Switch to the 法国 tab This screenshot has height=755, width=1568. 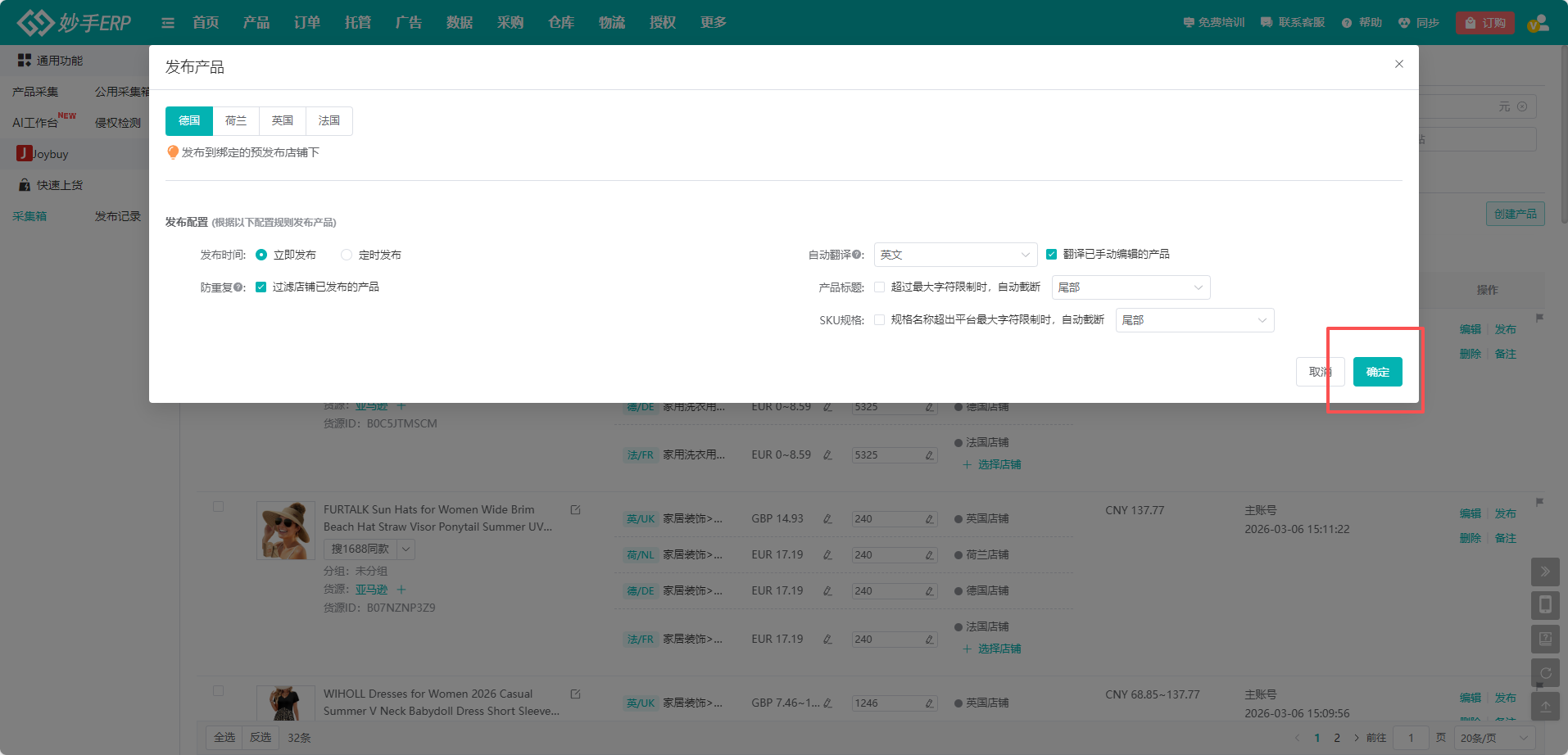pos(329,121)
